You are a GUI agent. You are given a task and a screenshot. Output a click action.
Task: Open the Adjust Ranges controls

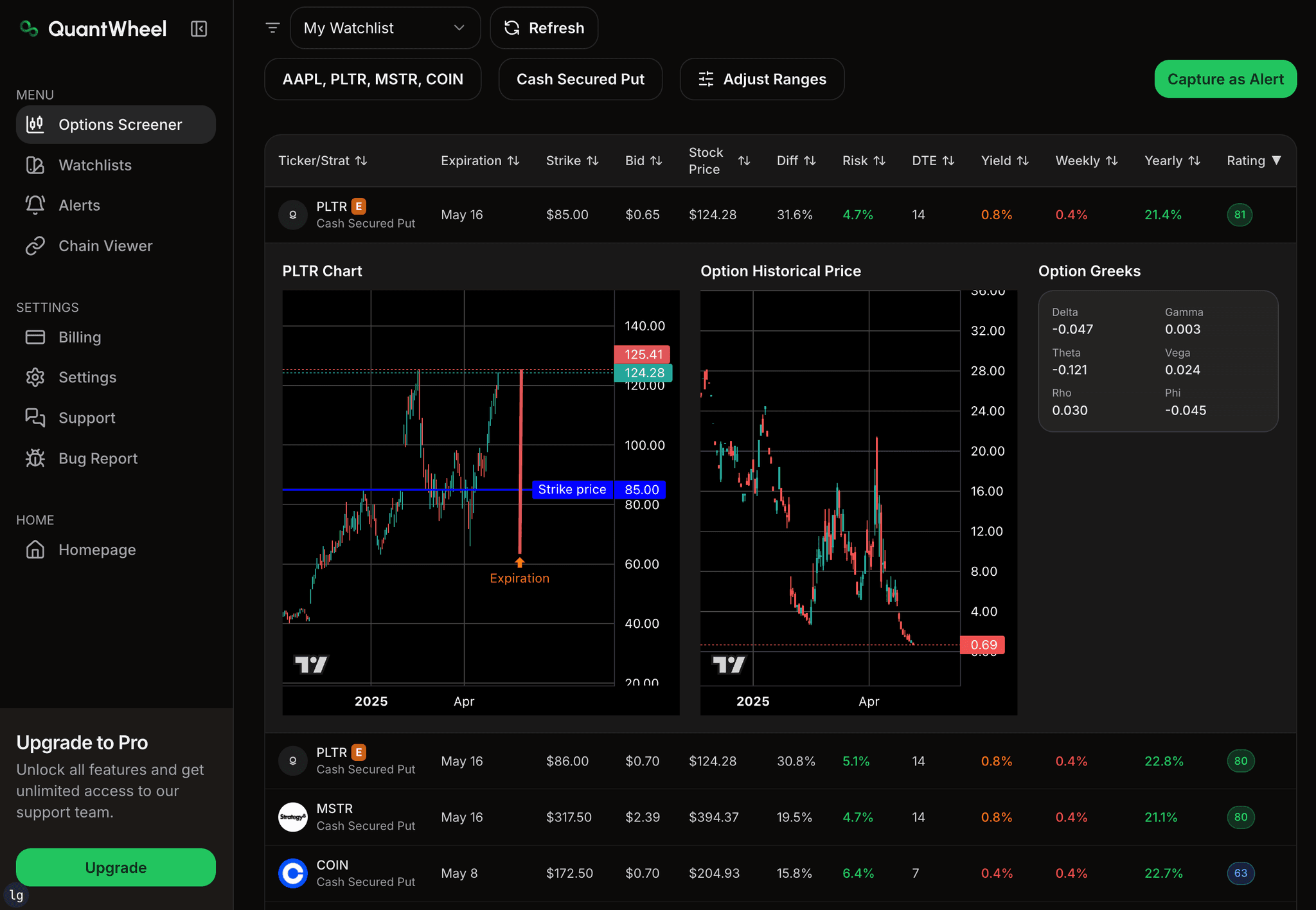tap(761, 79)
